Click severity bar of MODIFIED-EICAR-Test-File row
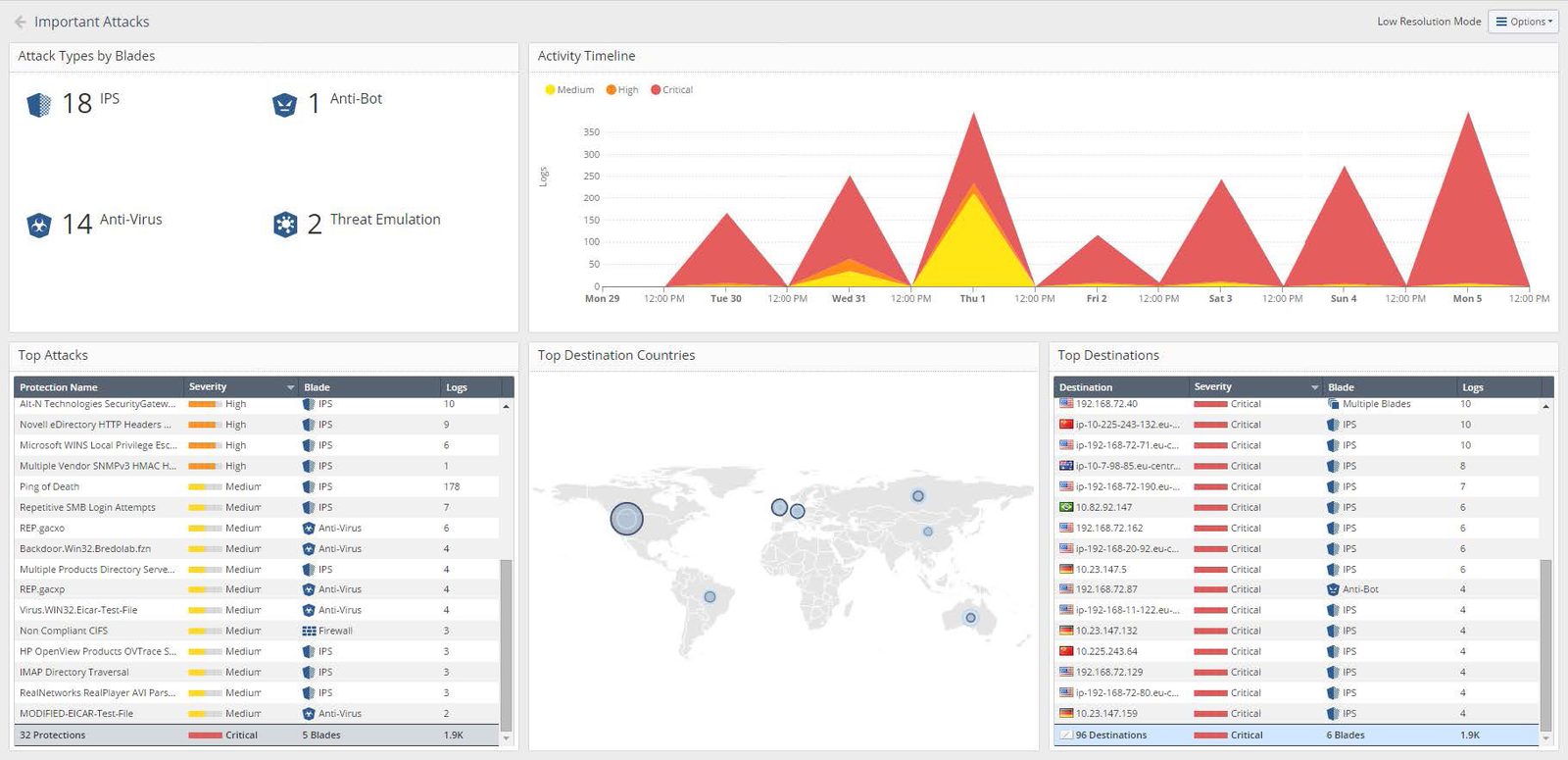1568x760 pixels. pyautogui.click(x=205, y=714)
